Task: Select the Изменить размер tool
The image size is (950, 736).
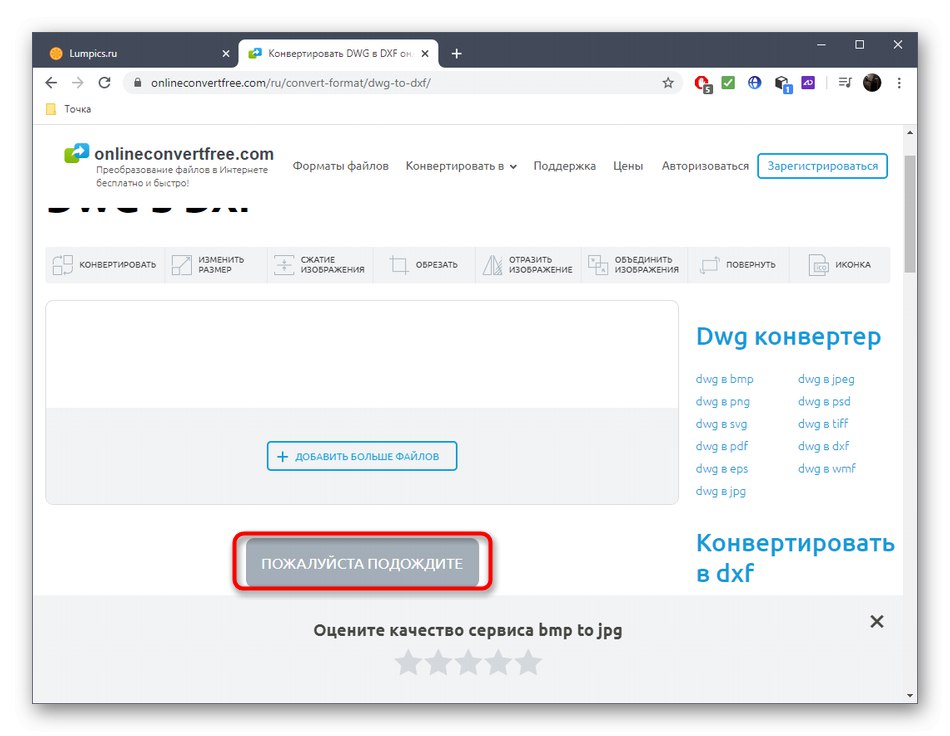Action: (x=215, y=265)
